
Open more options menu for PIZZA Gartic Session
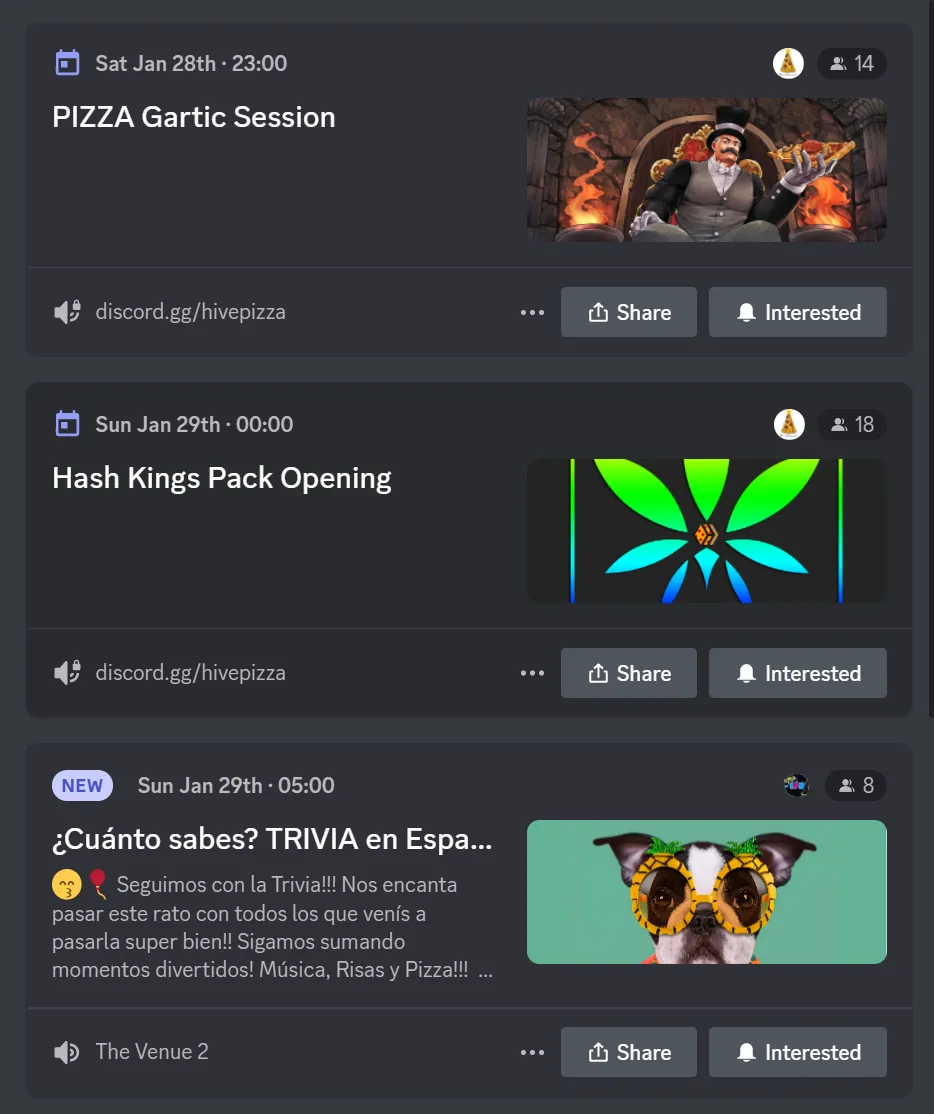pyautogui.click(x=532, y=312)
